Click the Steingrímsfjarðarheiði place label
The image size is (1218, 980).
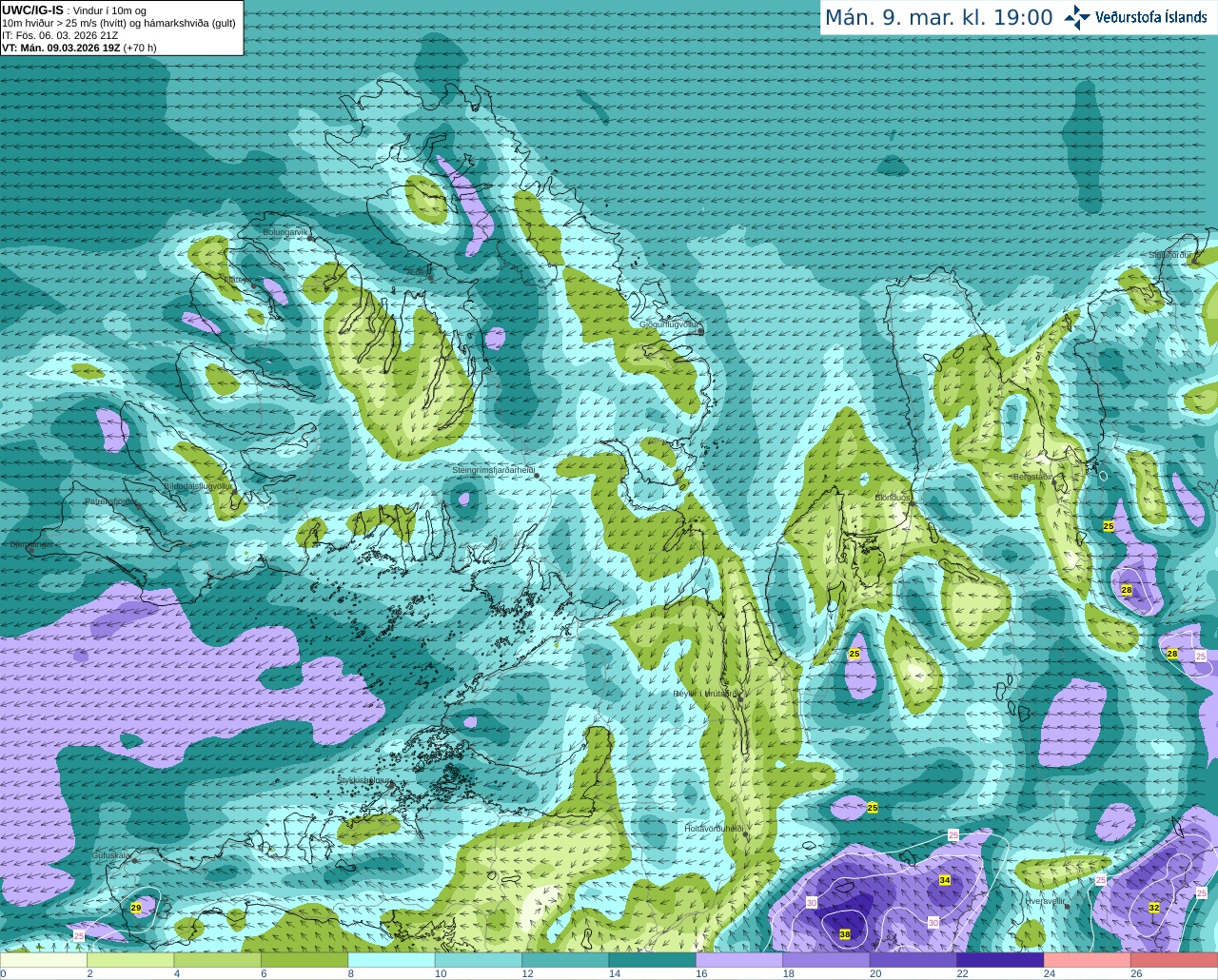pos(493,470)
